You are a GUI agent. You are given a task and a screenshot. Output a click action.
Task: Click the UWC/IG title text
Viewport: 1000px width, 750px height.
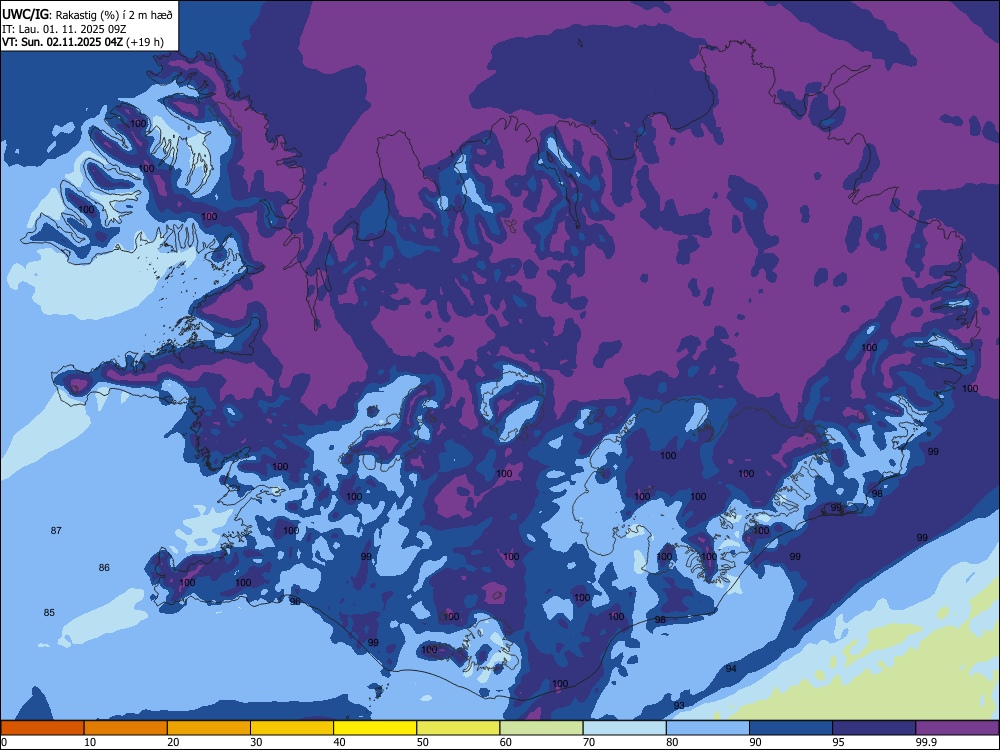[x=25, y=14]
